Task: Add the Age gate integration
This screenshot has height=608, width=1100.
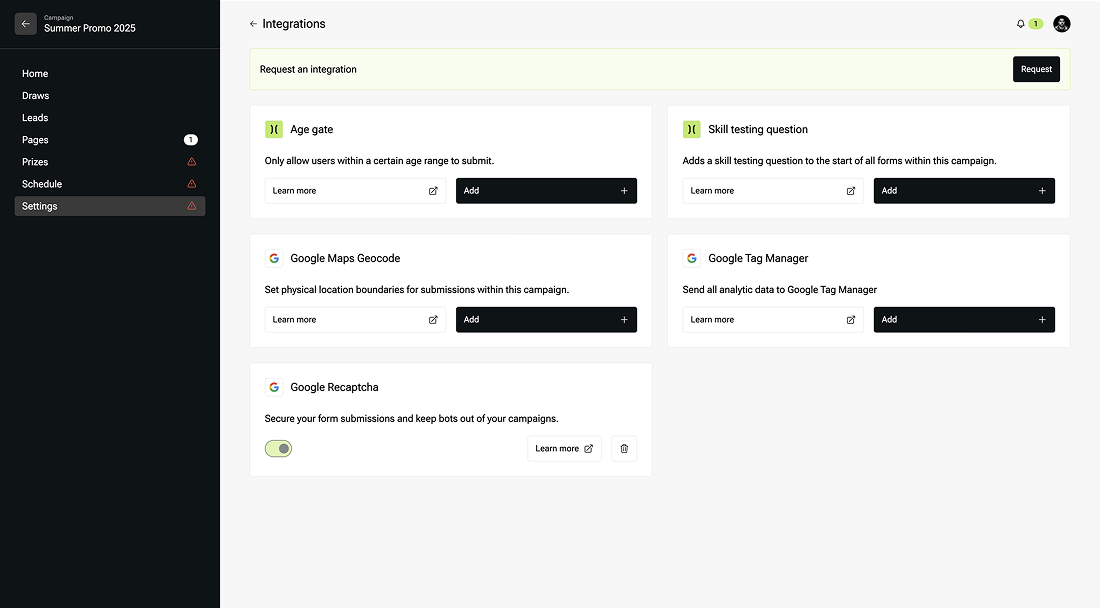Action: 546,191
